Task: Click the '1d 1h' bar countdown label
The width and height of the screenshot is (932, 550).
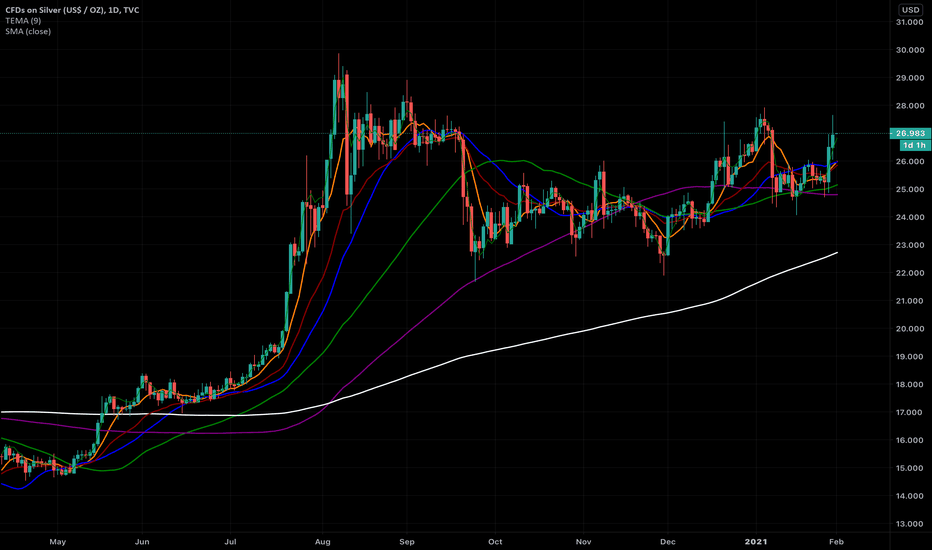Action: point(914,145)
